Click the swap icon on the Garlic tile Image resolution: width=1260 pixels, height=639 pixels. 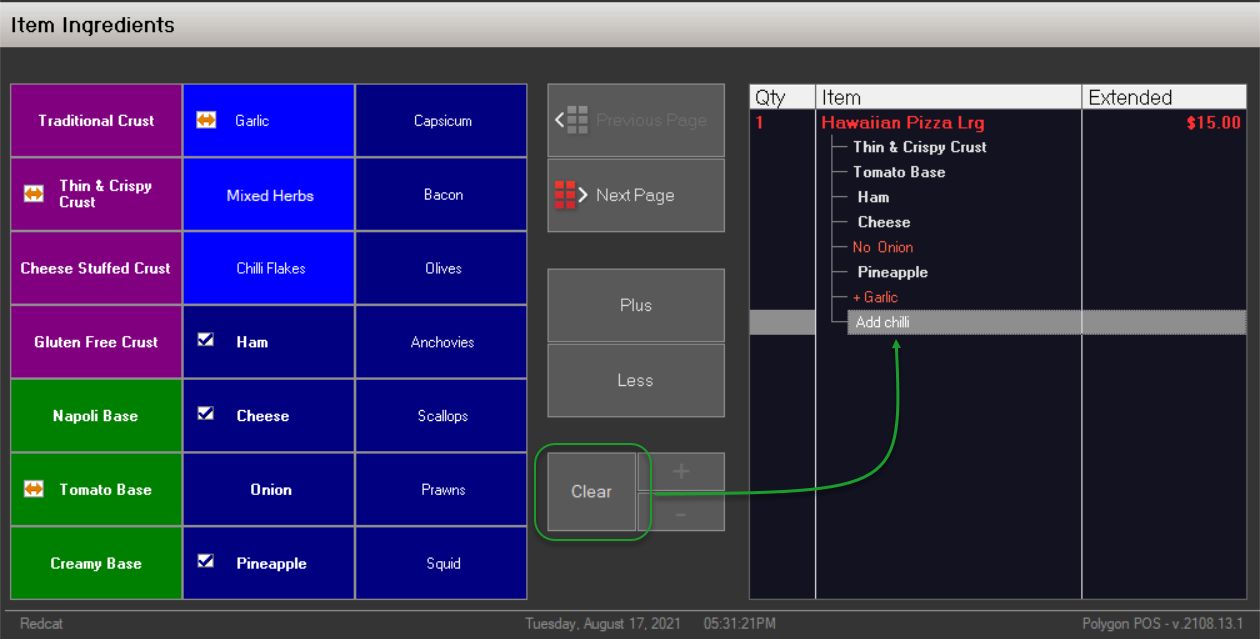pyautogui.click(x=205, y=120)
